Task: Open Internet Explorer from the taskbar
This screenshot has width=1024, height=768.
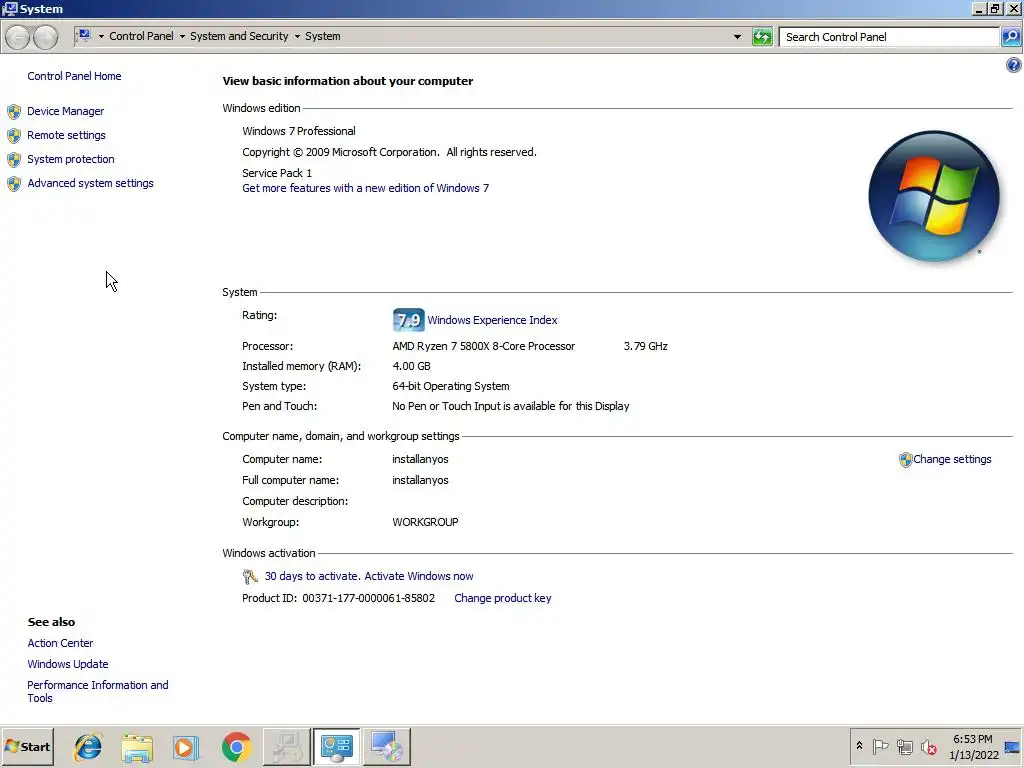Action: [88, 747]
